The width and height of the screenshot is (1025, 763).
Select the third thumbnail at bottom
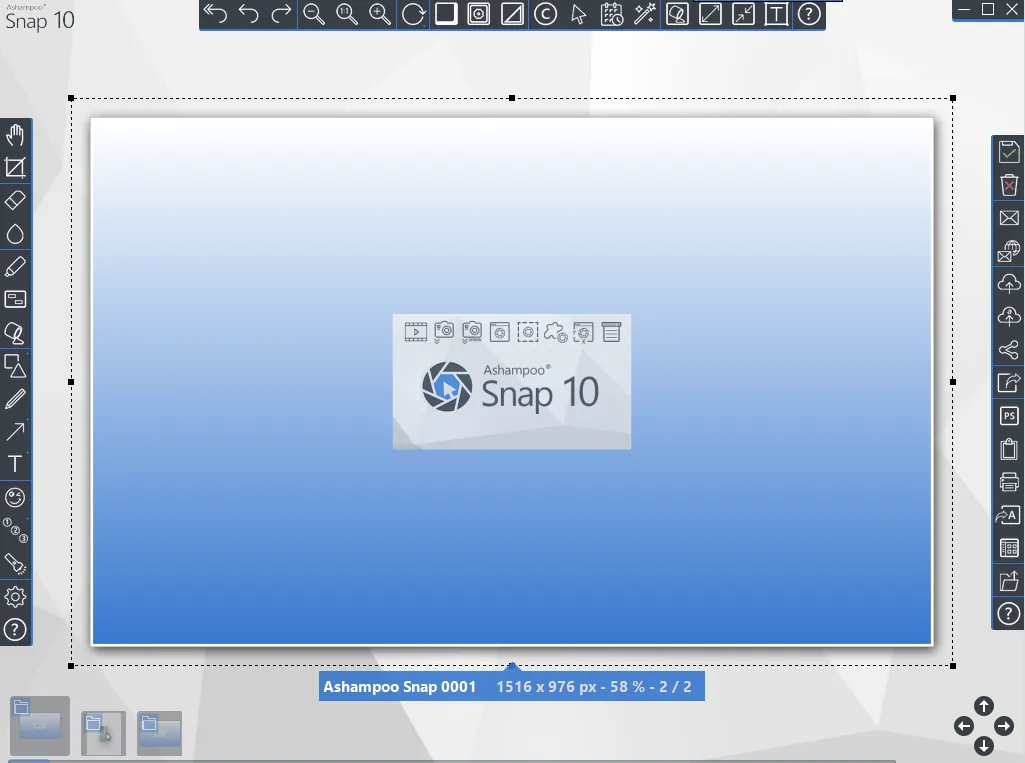[160, 733]
